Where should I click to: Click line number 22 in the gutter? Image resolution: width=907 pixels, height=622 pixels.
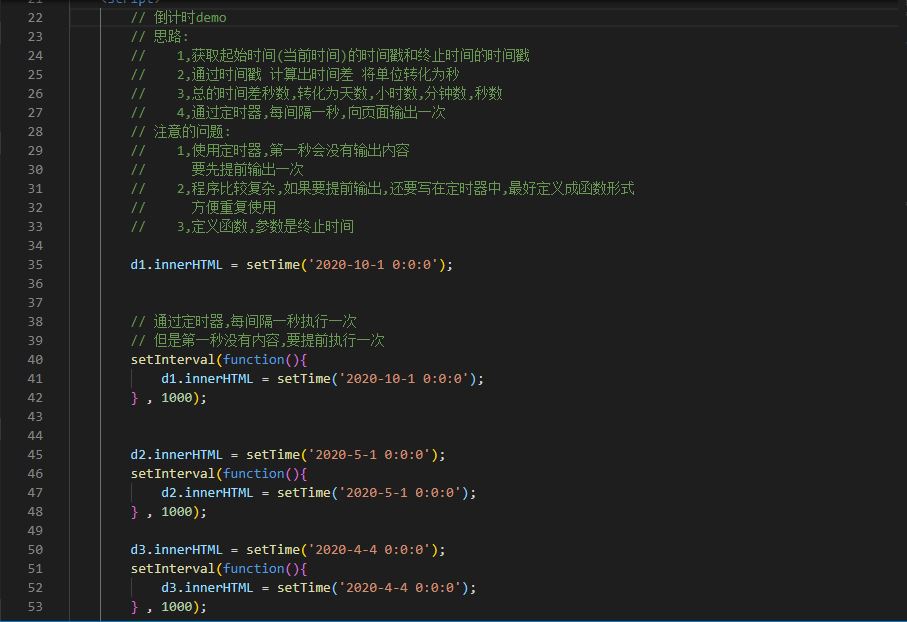[x=35, y=17]
